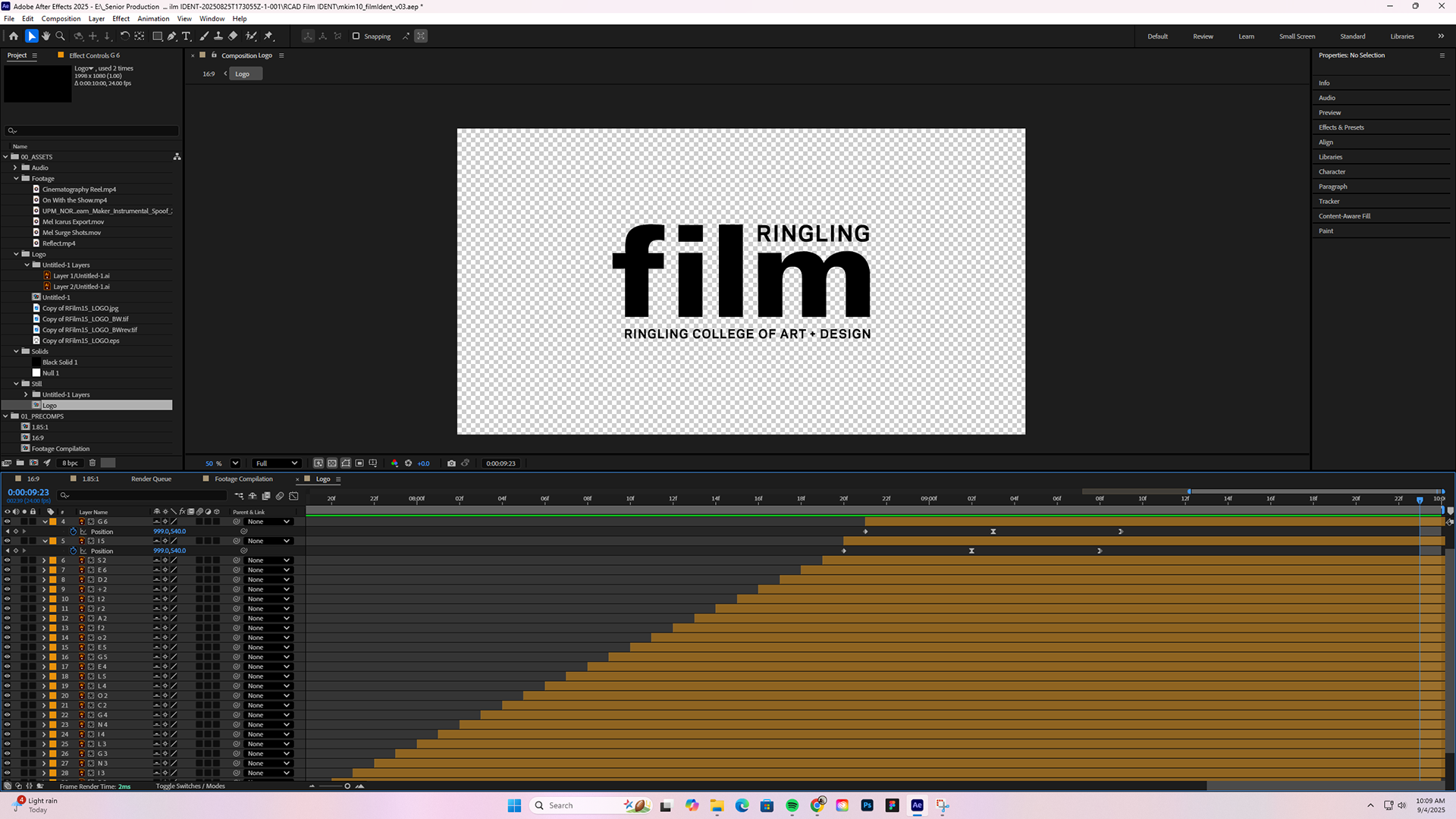1456x819 pixels.
Task: Select the Puppet Pin tool
Action: pyautogui.click(x=268, y=36)
